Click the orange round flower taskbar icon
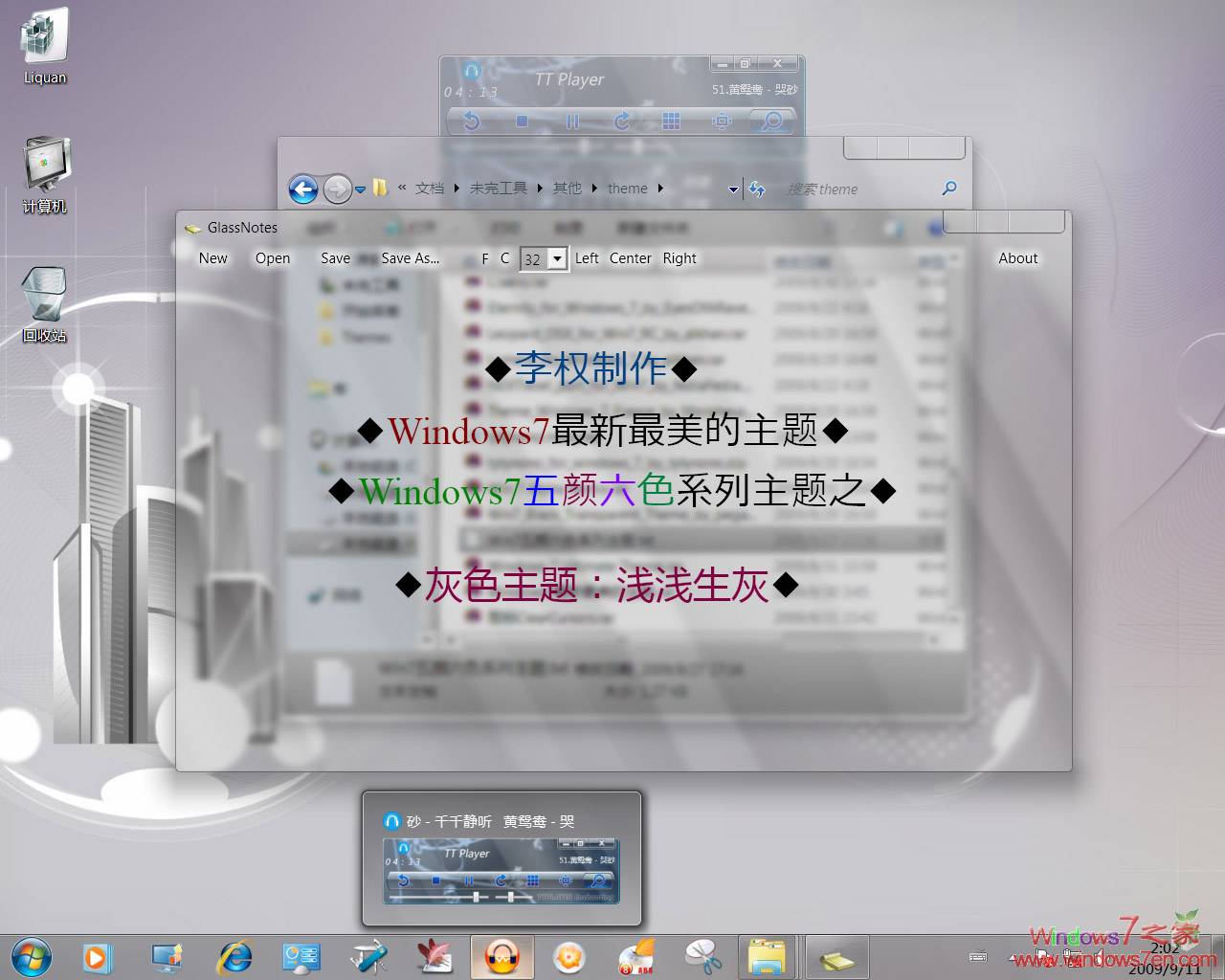 point(569,956)
